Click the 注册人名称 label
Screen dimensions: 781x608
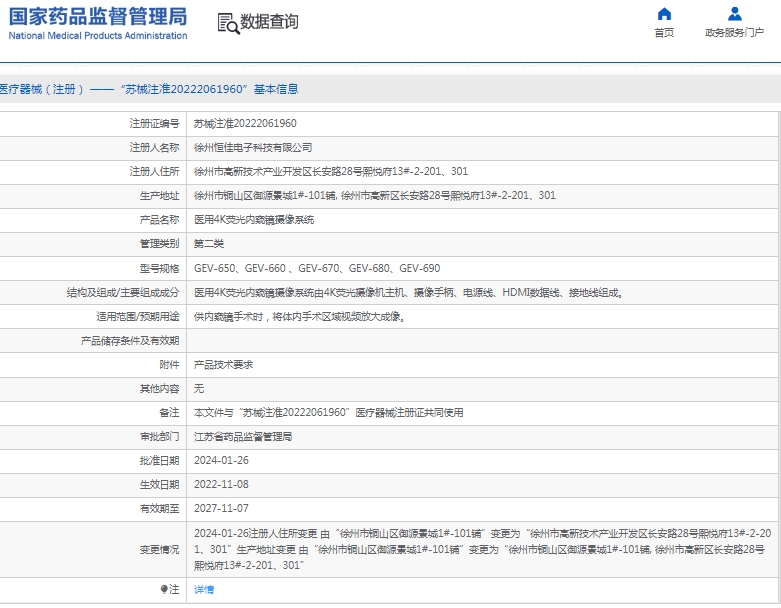click(154, 147)
